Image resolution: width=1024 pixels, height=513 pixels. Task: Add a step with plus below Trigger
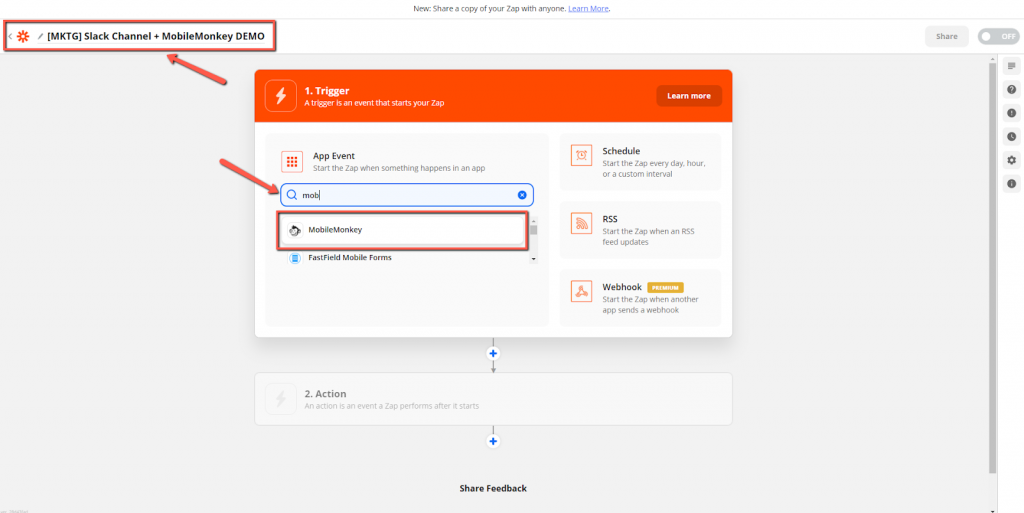(x=493, y=353)
